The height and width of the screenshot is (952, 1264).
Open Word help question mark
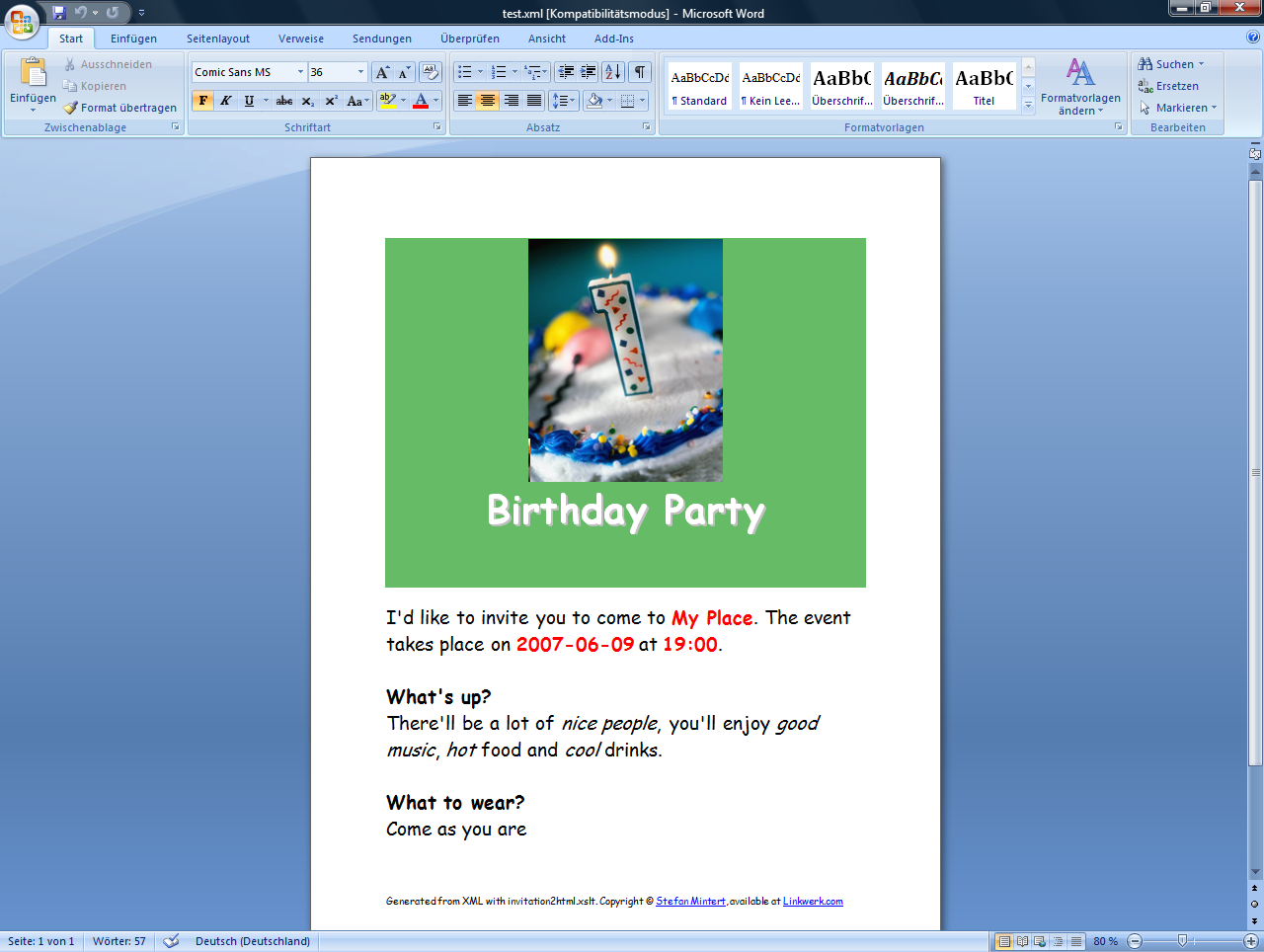[1253, 38]
